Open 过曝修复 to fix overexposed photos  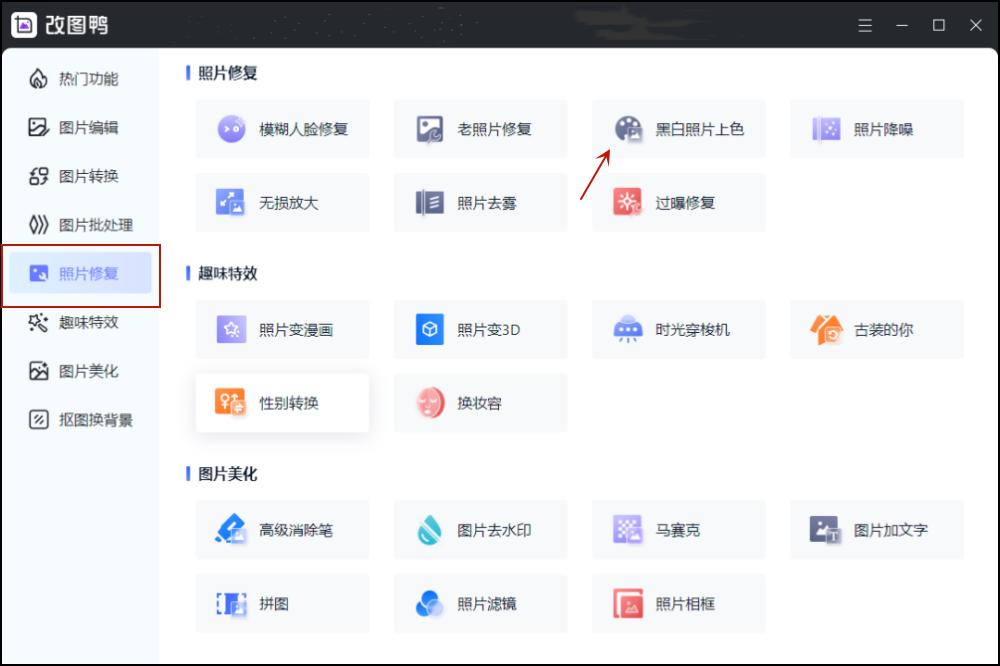click(678, 202)
